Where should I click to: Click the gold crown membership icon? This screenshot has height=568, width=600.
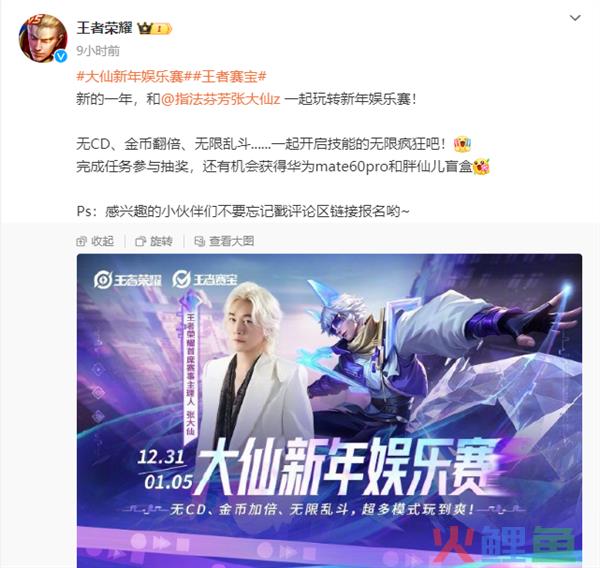point(145,28)
